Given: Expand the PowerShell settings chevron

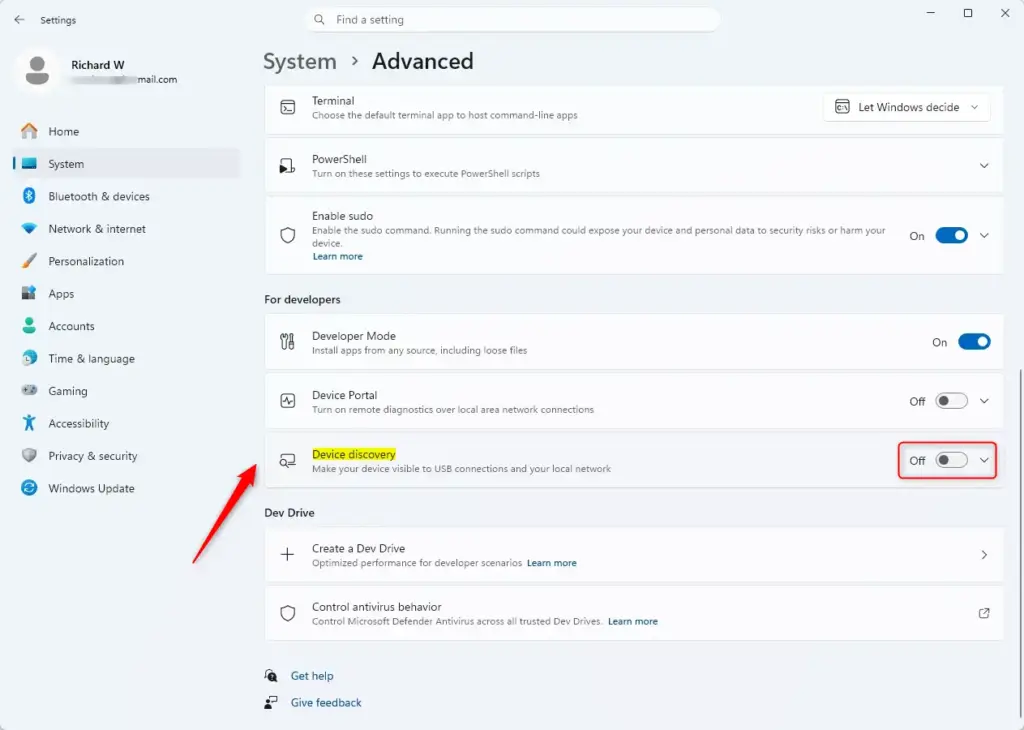Looking at the screenshot, I should (984, 166).
